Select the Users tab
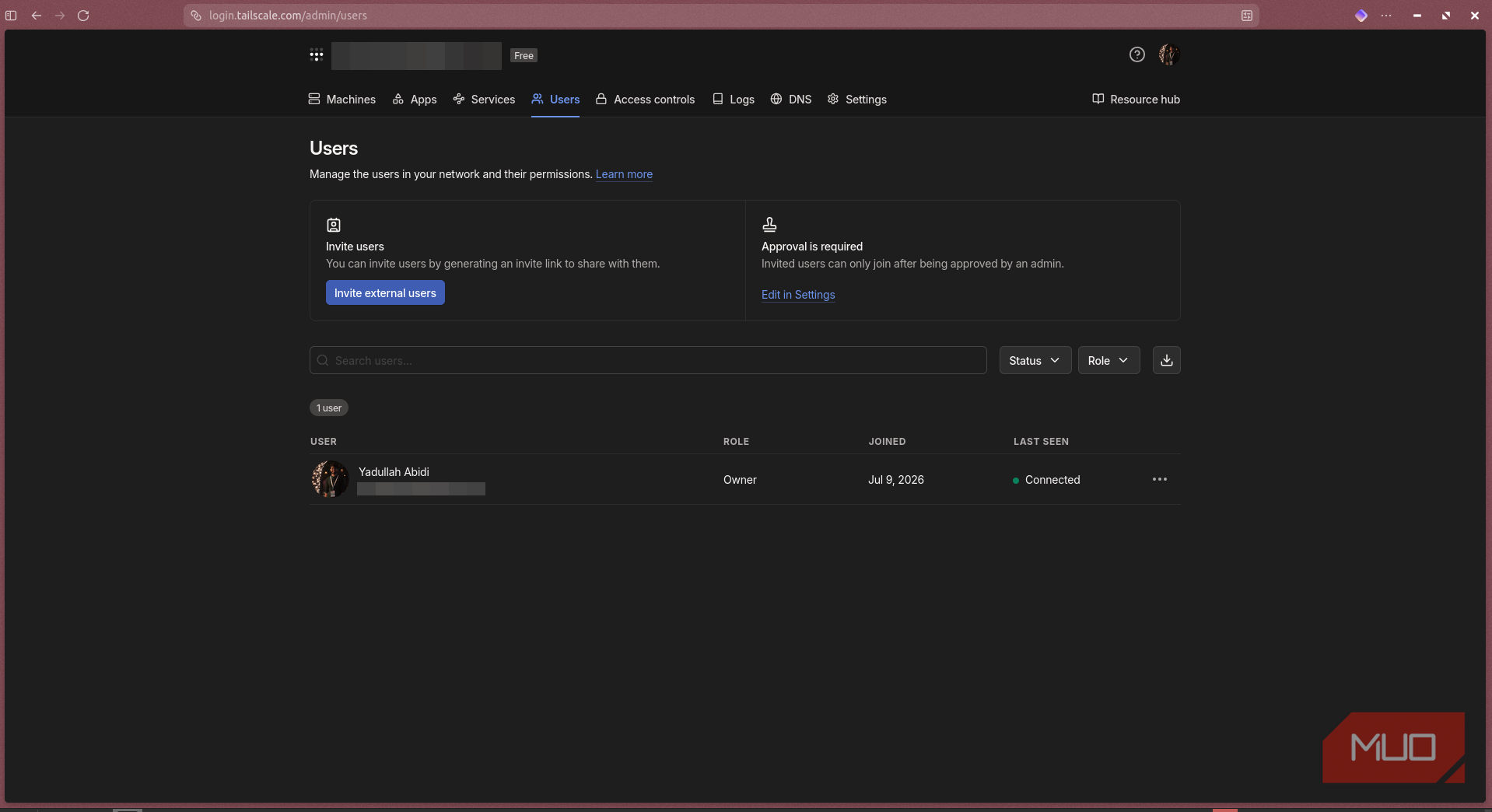1492x812 pixels. pyautogui.click(x=555, y=100)
